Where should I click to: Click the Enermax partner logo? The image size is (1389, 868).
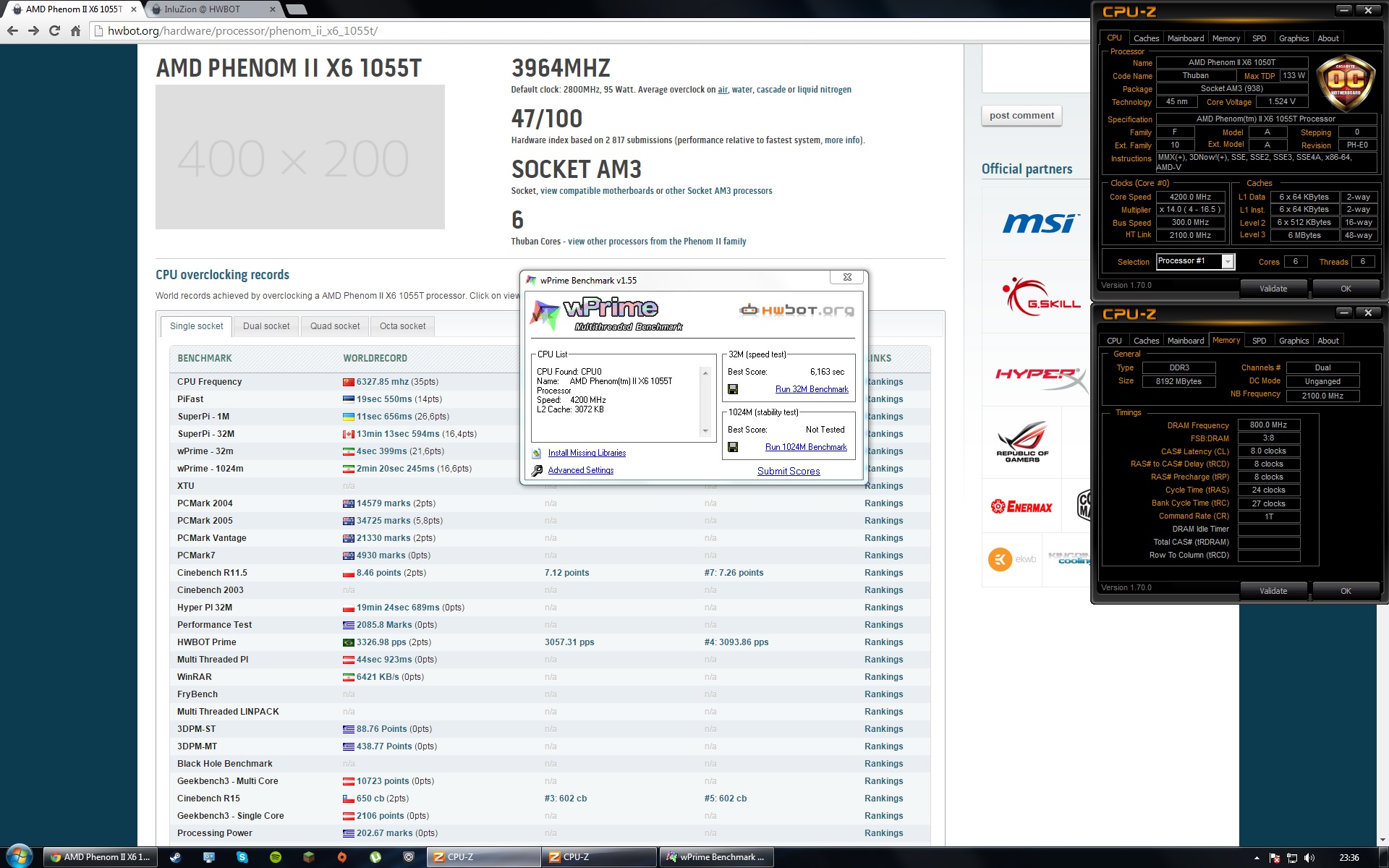tap(1021, 506)
